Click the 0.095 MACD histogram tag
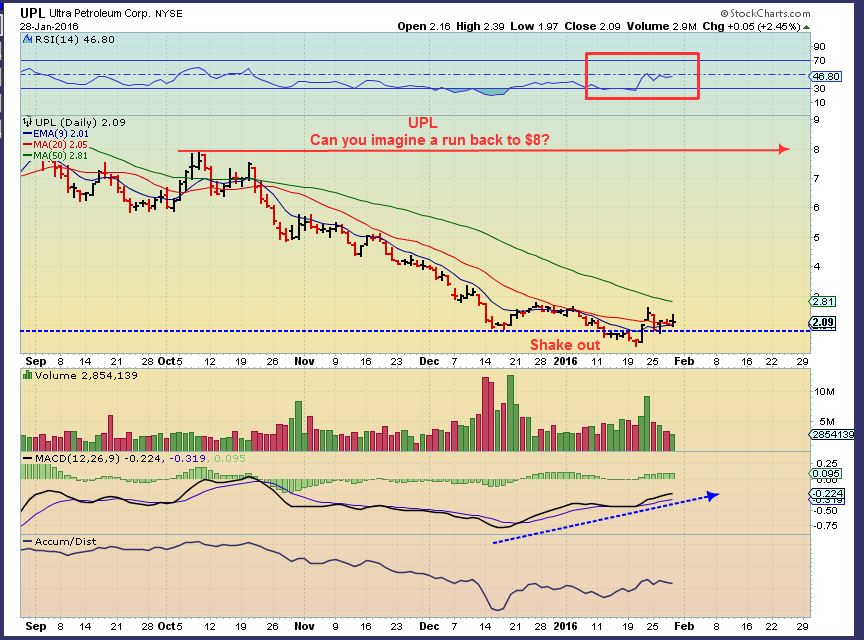This screenshot has height=640, width=864. pos(826,474)
